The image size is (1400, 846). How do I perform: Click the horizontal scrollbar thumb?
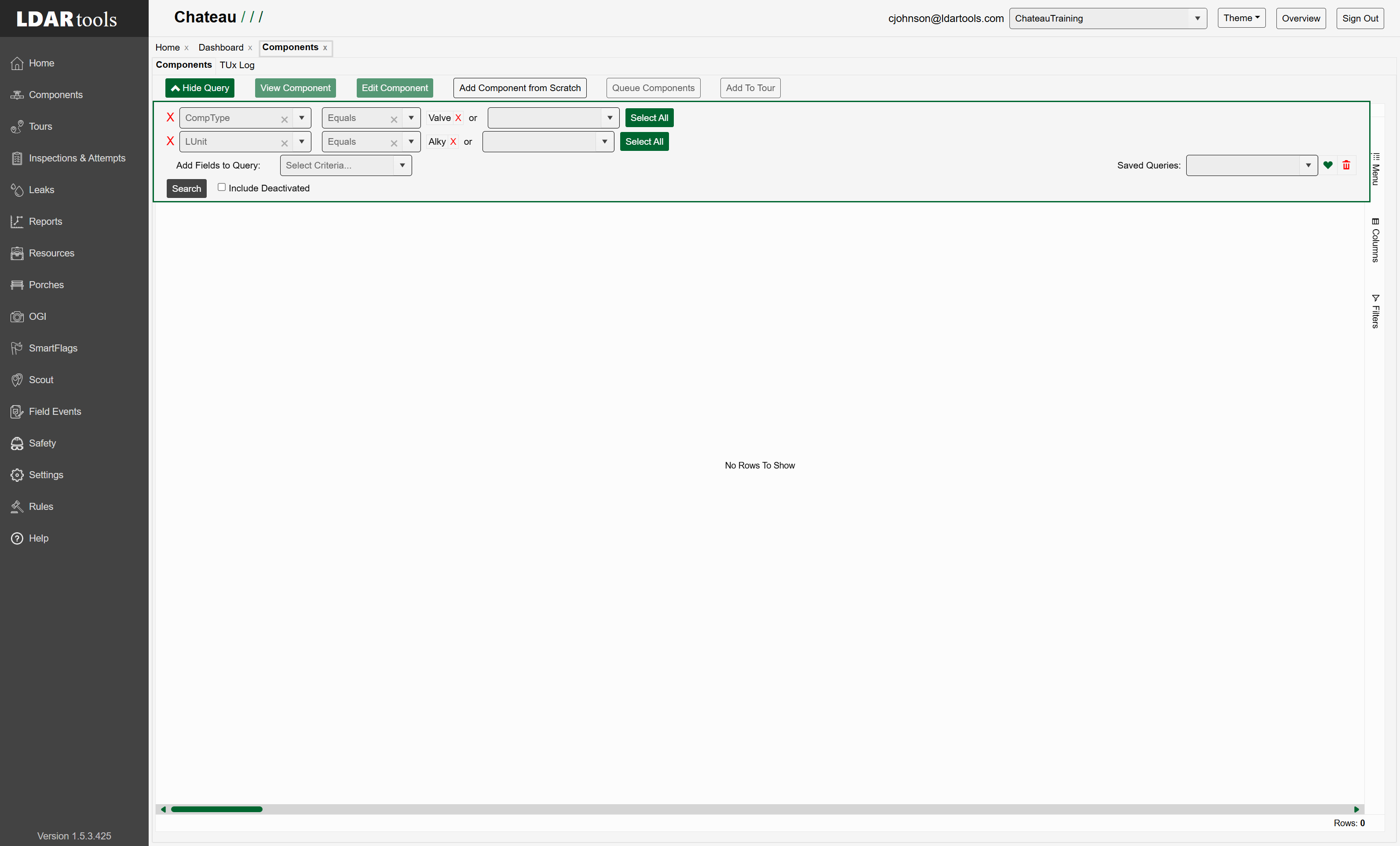pyautogui.click(x=216, y=809)
